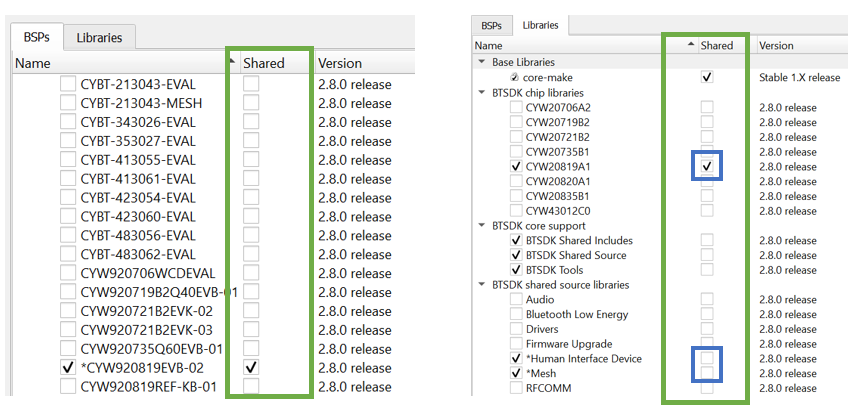The image size is (858, 417).
Task: Collapse the Base Libraries group
Action: point(482,62)
